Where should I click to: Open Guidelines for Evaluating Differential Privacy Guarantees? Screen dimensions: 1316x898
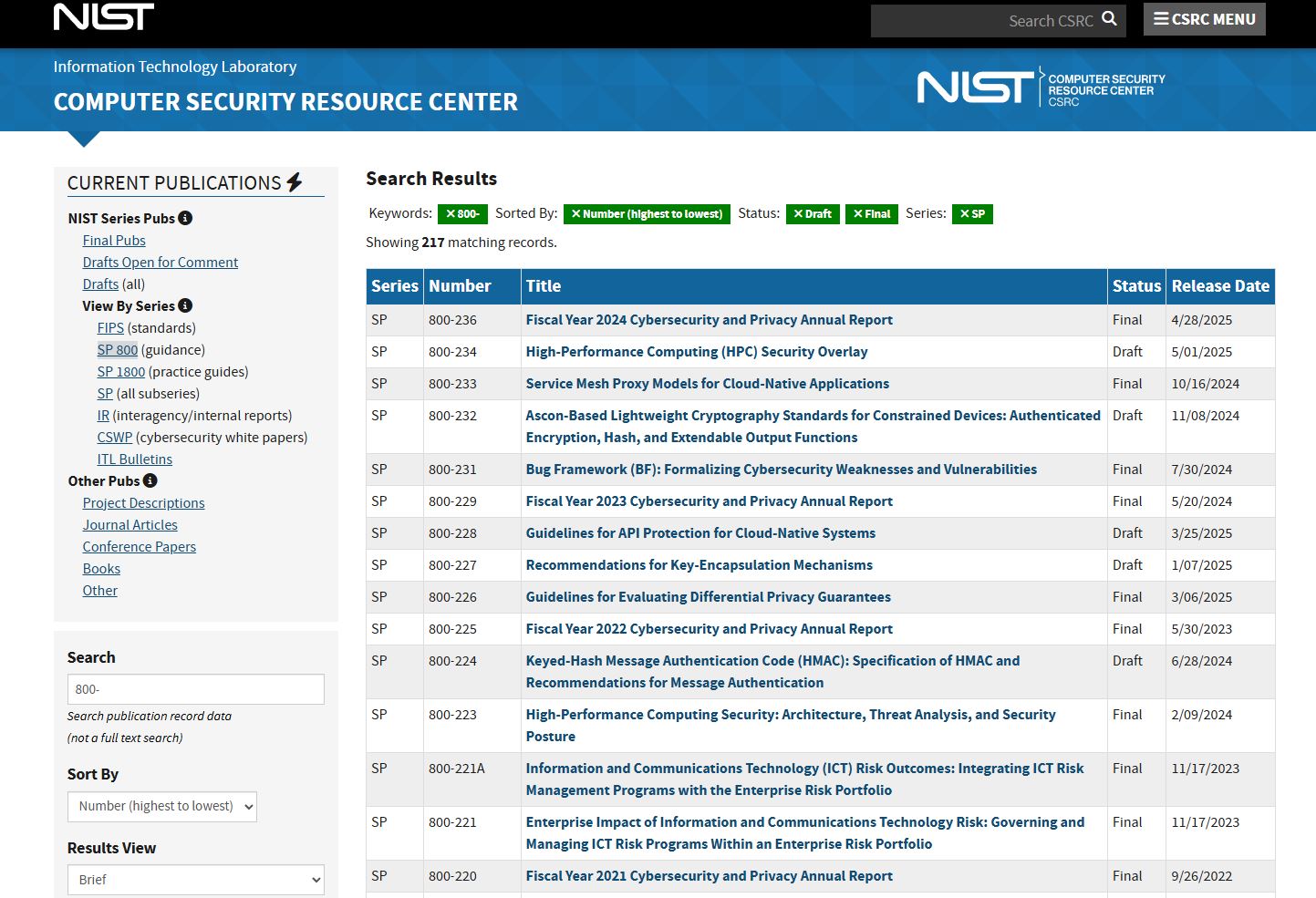(709, 597)
